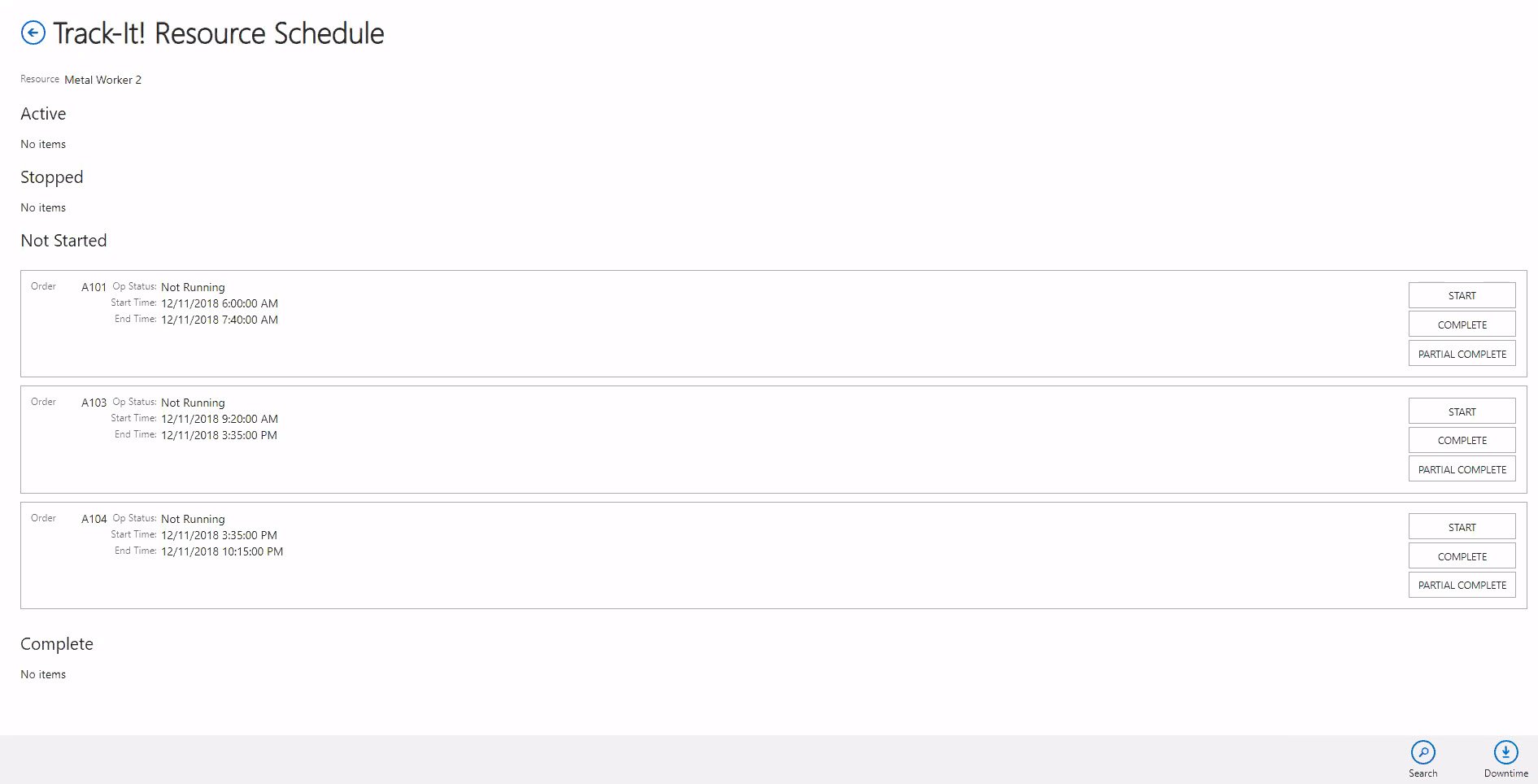
Task: Start order A103 operation
Action: click(x=1462, y=412)
